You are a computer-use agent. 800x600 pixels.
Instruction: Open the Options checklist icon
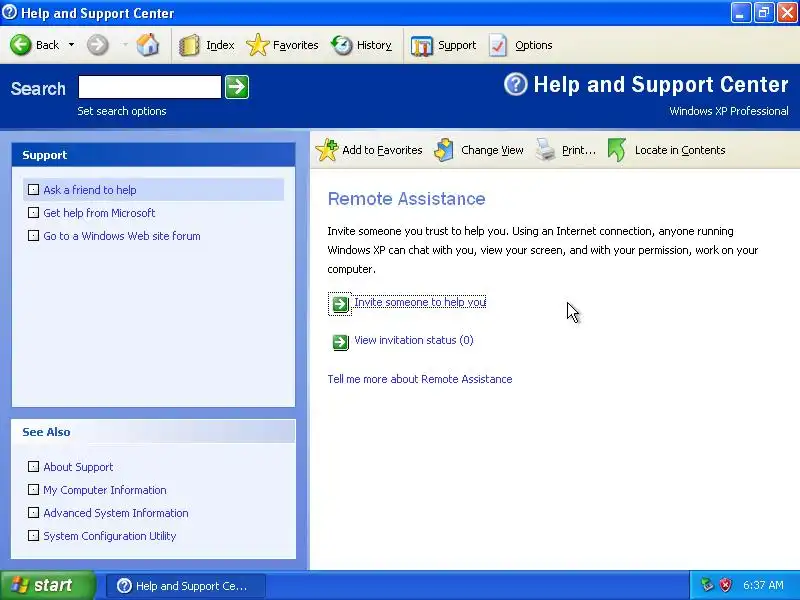click(x=498, y=45)
